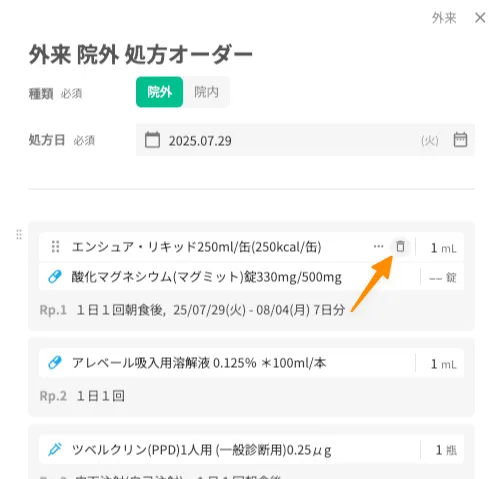The width and height of the screenshot is (503, 479).
Task: Select the 院外 prescription type
Action: coord(159,92)
